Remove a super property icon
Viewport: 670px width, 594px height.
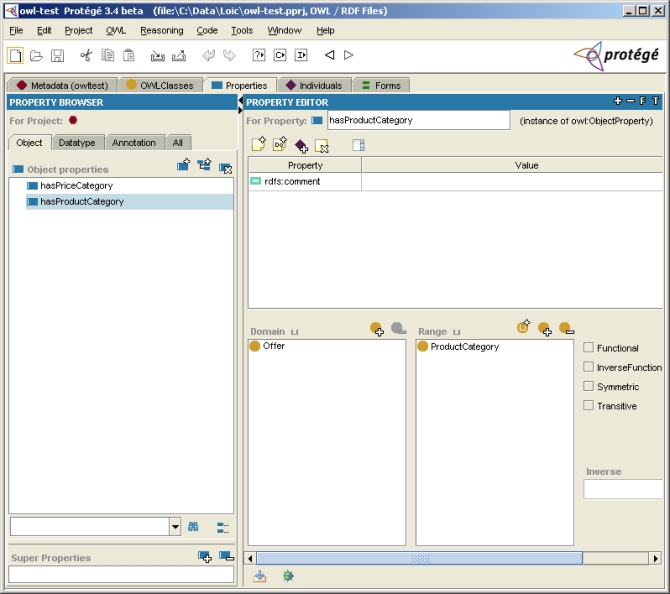[226, 556]
